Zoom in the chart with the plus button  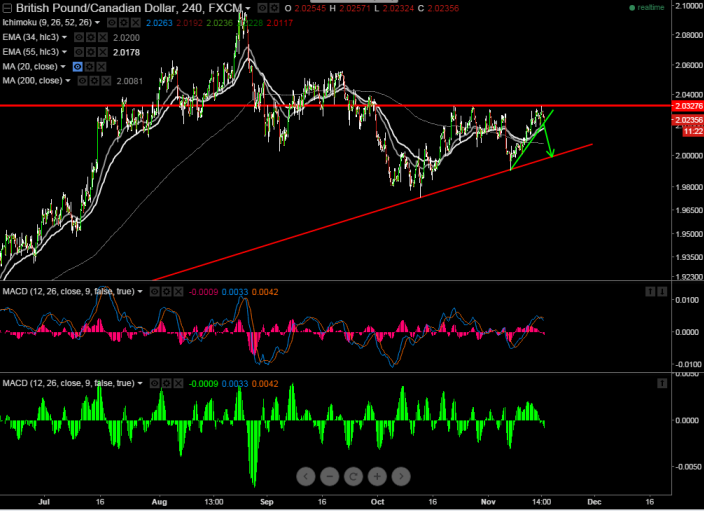coord(378,476)
